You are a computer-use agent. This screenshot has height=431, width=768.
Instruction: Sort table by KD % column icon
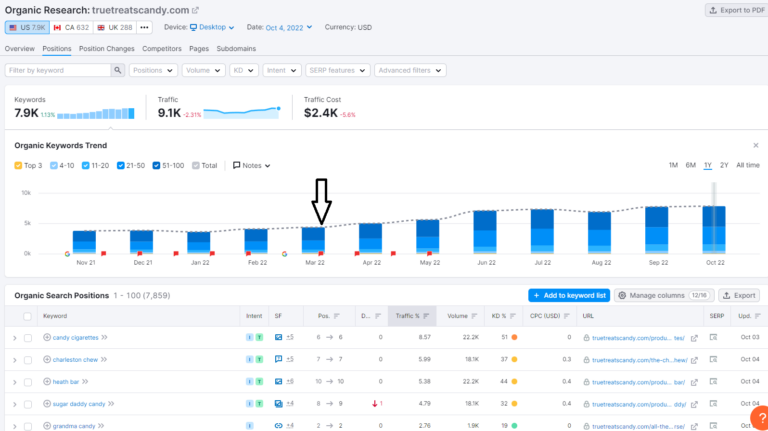[x=513, y=316]
